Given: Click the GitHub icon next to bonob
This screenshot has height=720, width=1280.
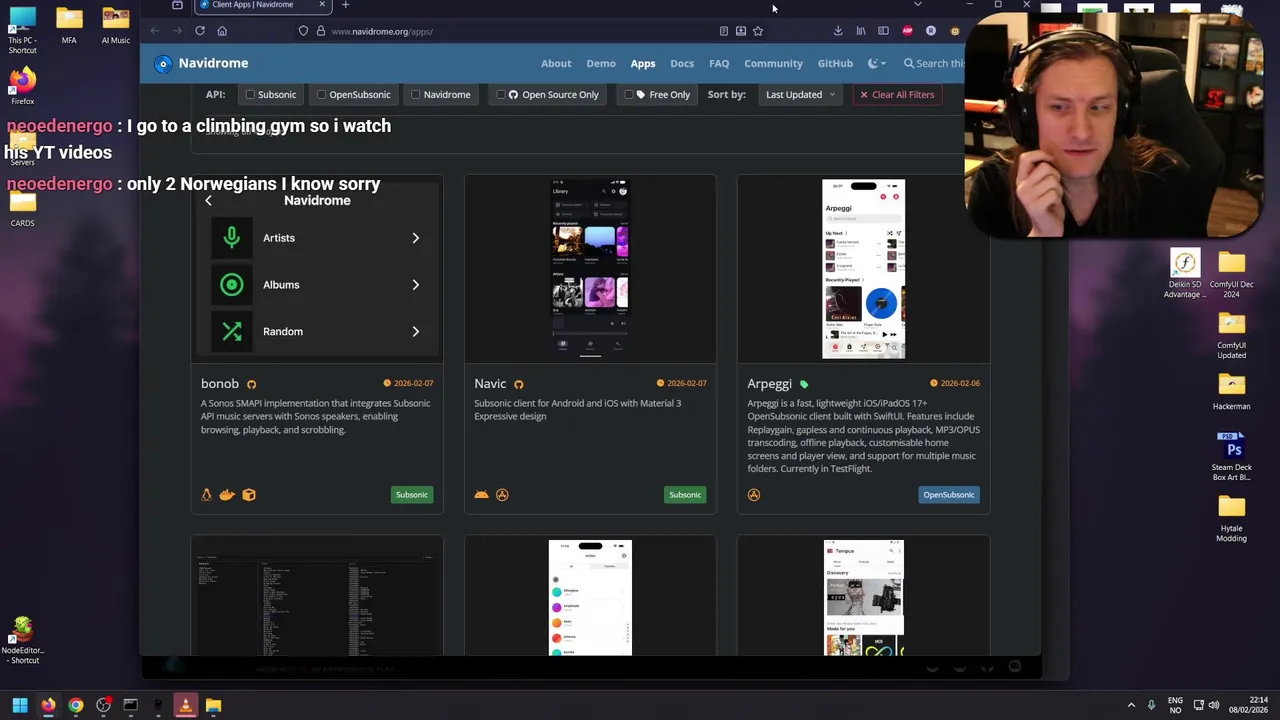Looking at the screenshot, I should point(251,384).
